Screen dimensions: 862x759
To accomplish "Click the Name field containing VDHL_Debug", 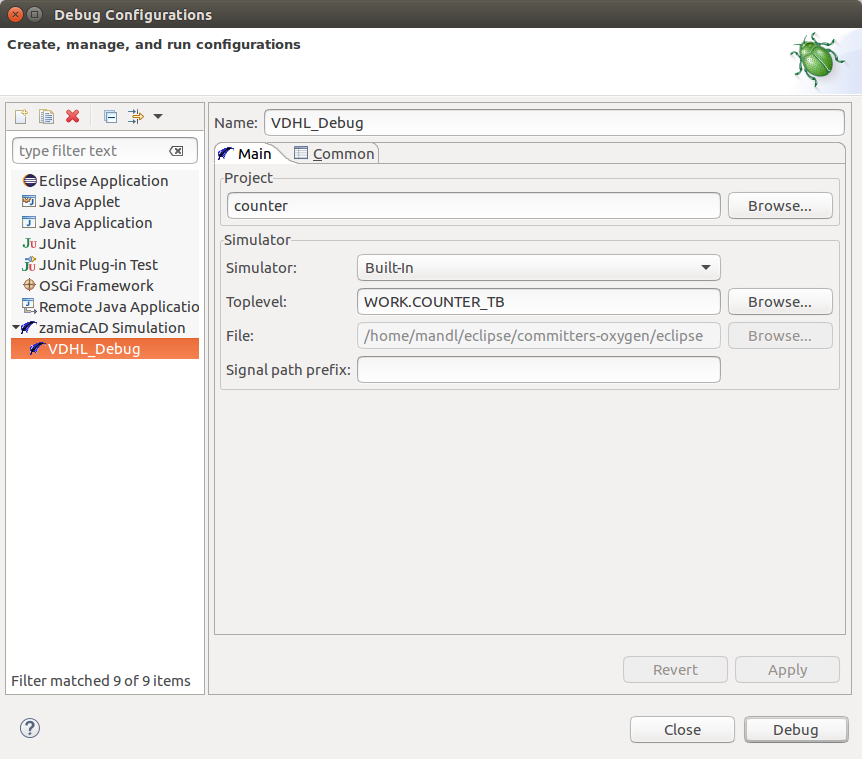I will pos(554,123).
